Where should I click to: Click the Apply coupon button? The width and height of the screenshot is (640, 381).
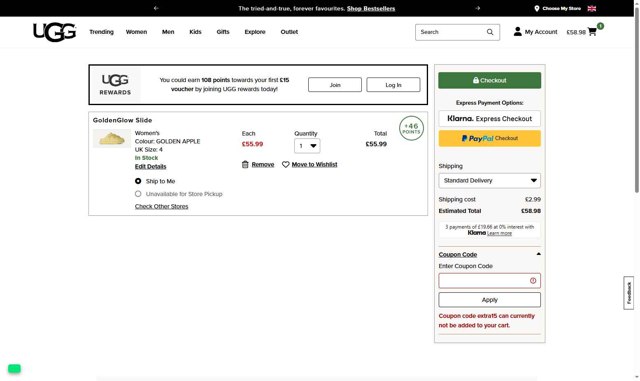(x=489, y=300)
